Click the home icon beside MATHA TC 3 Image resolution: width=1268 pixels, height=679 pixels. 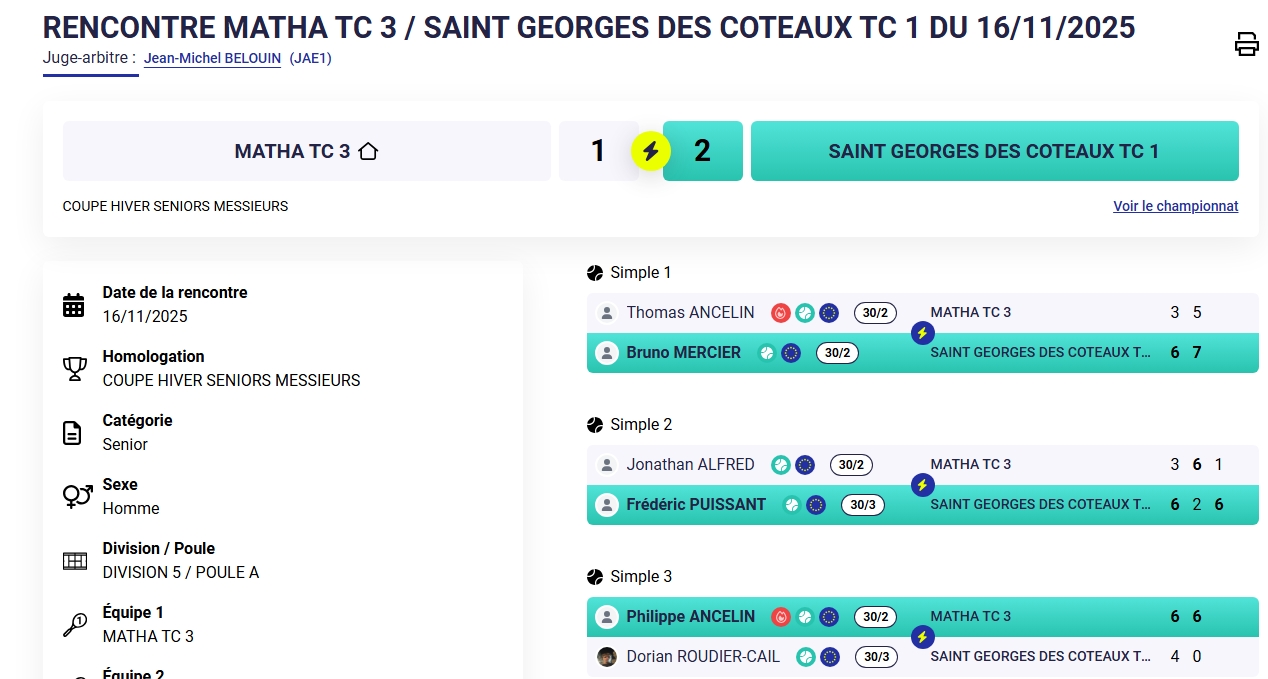click(x=368, y=152)
